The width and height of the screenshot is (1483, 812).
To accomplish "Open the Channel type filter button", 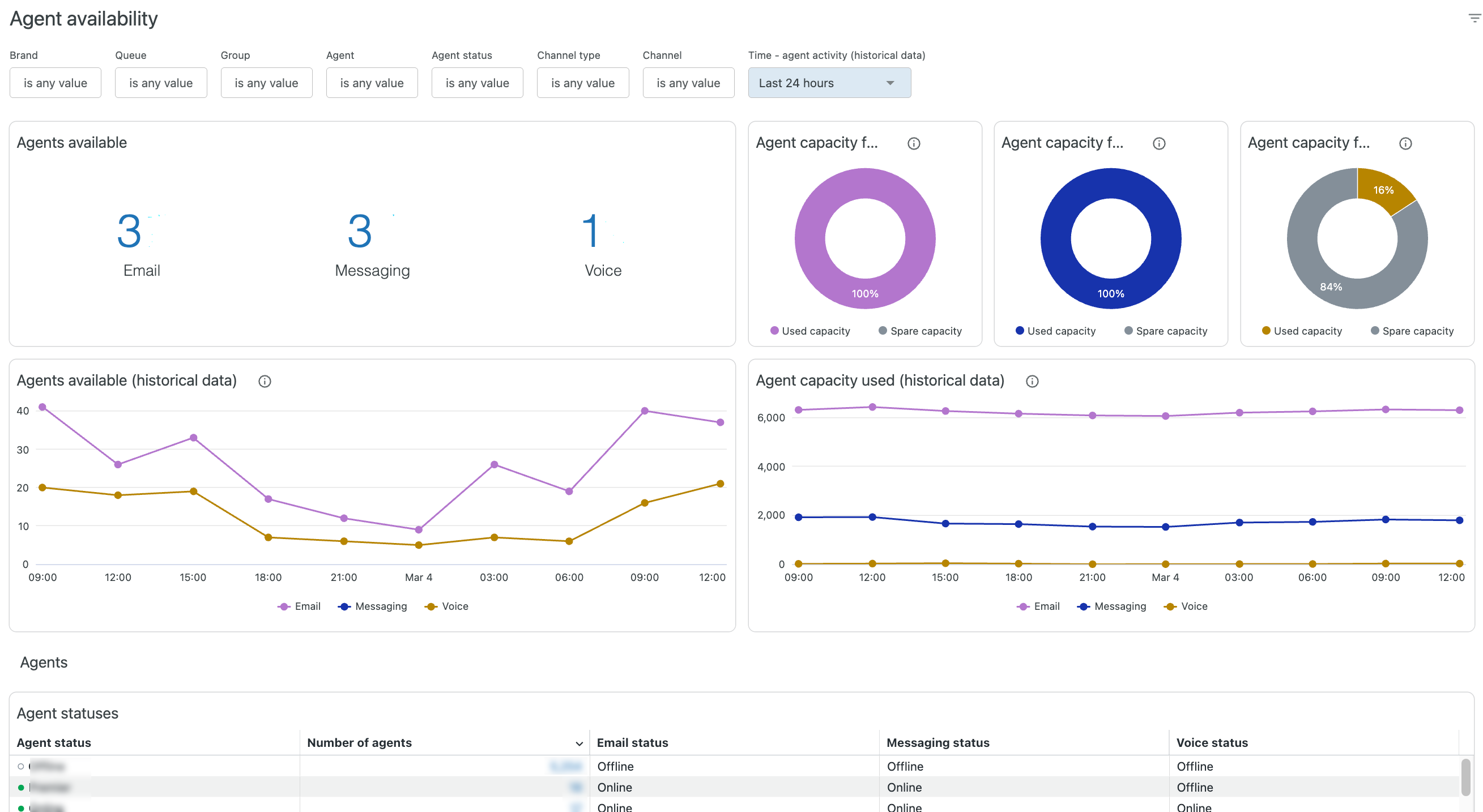I will pos(582,83).
